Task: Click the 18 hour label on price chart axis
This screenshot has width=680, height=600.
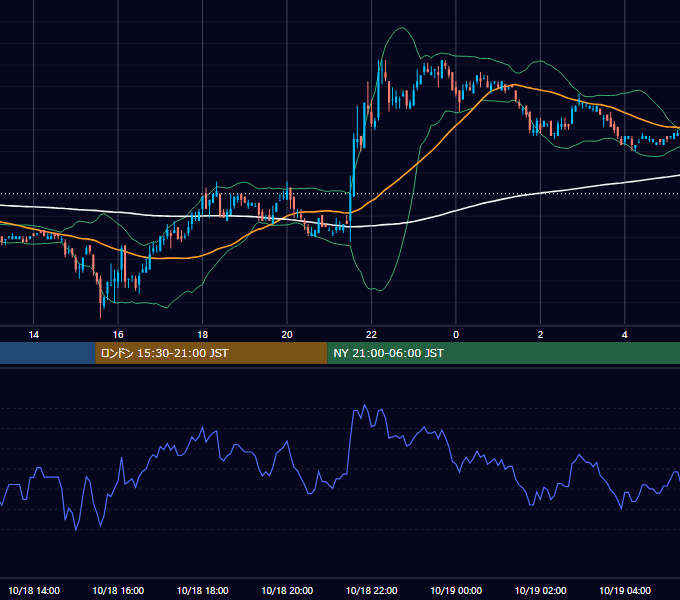Action: point(203,335)
